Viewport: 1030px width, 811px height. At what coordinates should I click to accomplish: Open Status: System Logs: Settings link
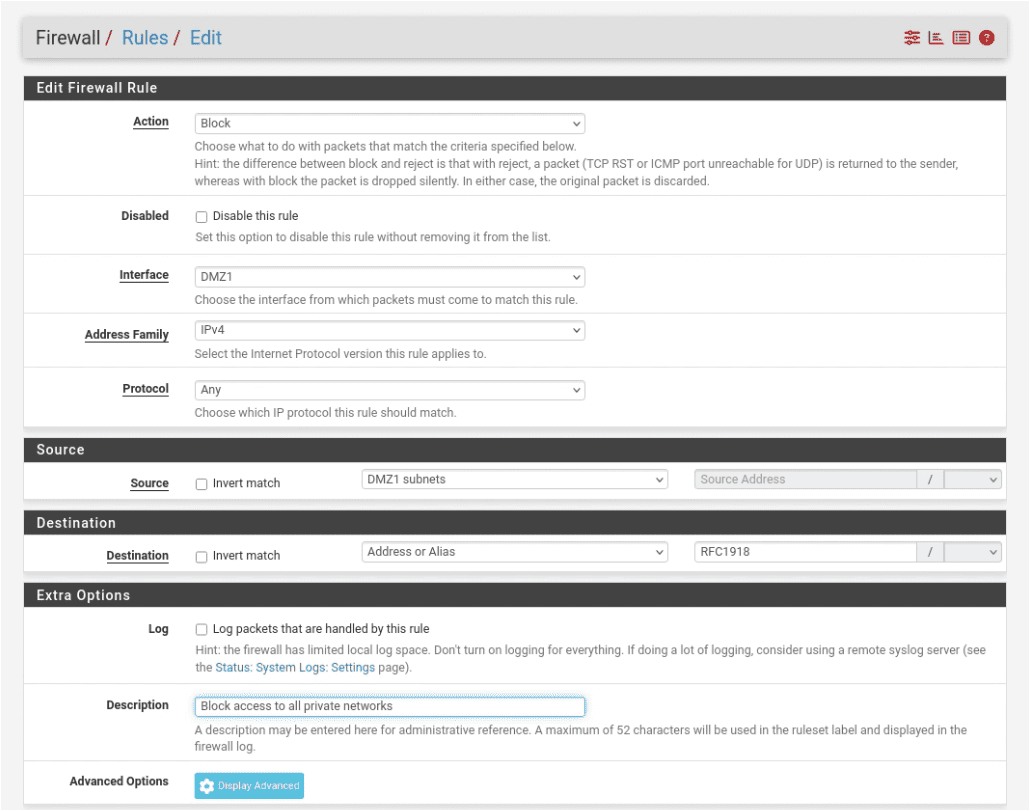tap(295, 667)
